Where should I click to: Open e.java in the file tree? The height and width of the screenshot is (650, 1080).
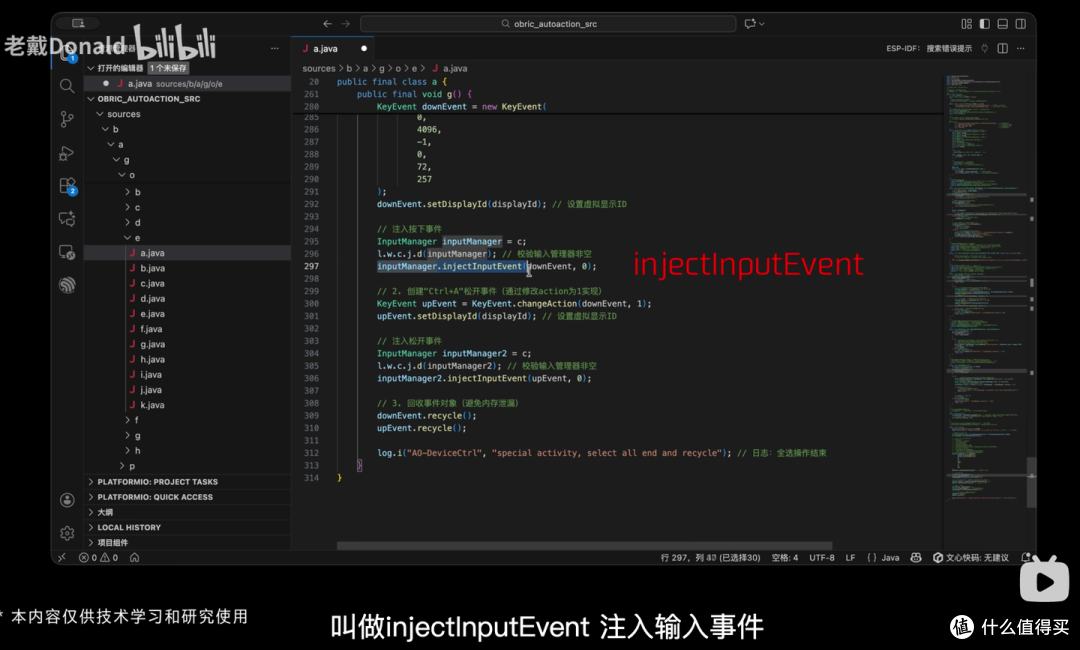click(x=152, y=314)
